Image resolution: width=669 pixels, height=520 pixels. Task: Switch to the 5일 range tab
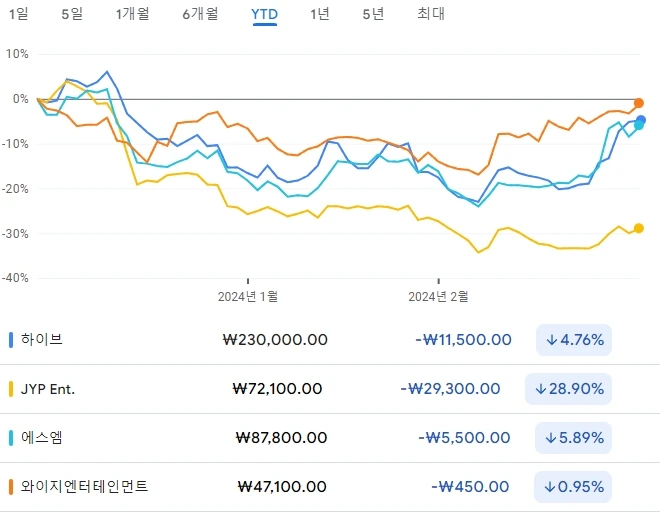[72, 14]
